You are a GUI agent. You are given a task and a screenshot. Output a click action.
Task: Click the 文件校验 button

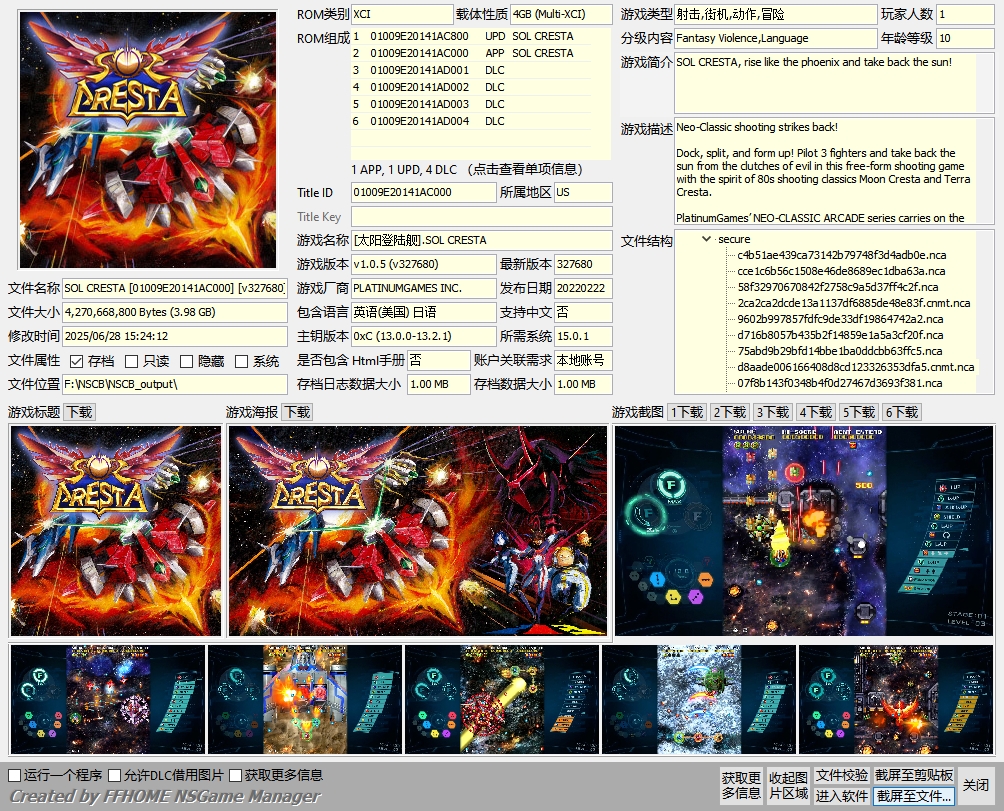click(x=842, y=775)
